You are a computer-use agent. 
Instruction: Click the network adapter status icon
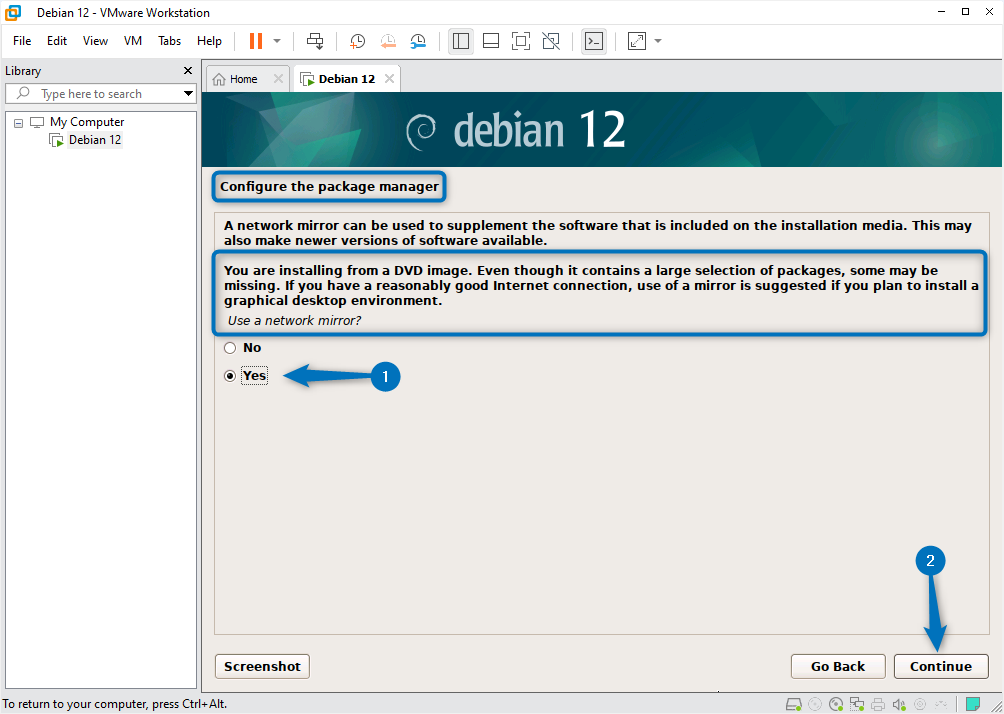[857, 704]
